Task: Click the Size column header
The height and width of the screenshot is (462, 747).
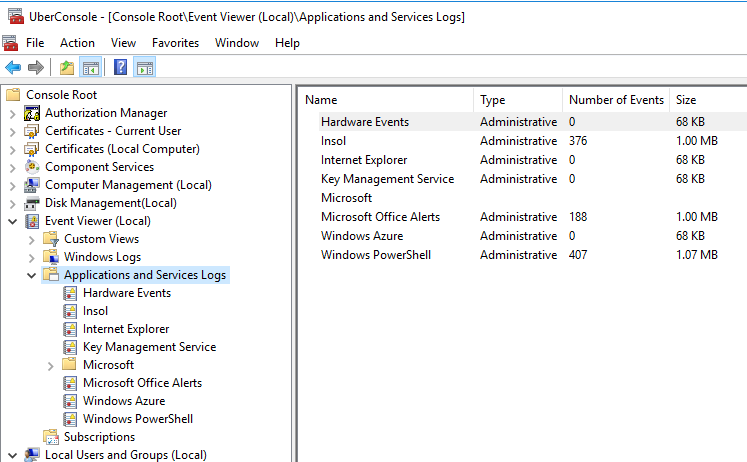Action: point(686,100)
